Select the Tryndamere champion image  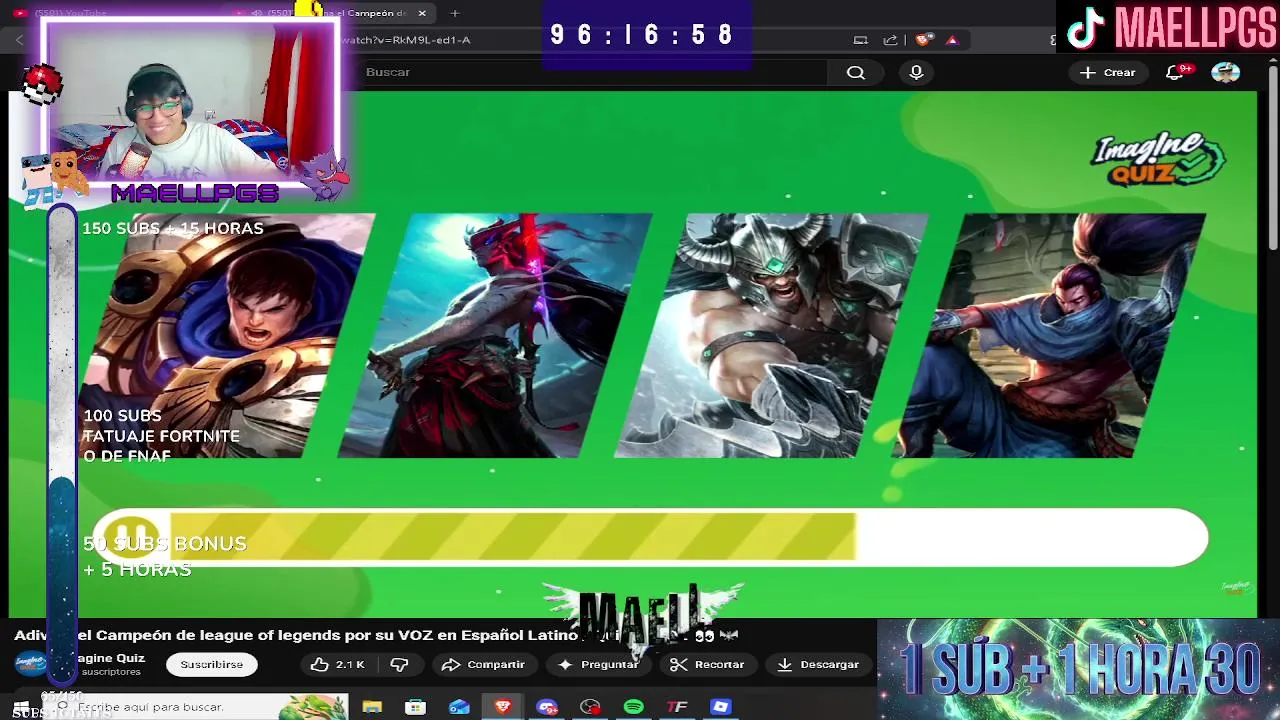[x=770, y=335]
